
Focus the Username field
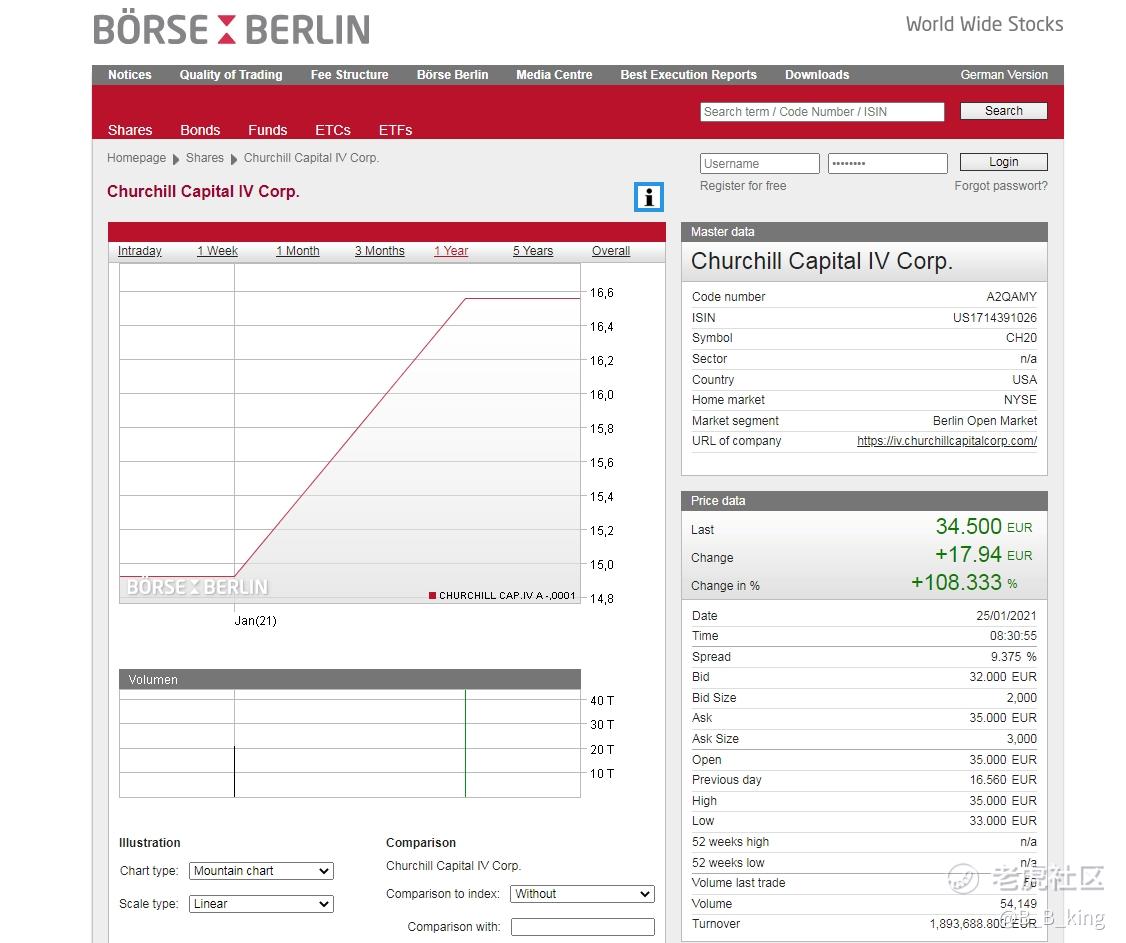pyautogui.click(x=760, y=163)
